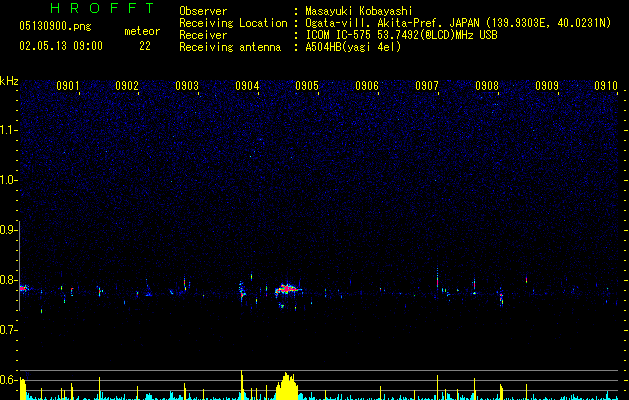Select the file name 05130900.png
The width and height of the screenshot is (629, 400).
click(55, 27)
